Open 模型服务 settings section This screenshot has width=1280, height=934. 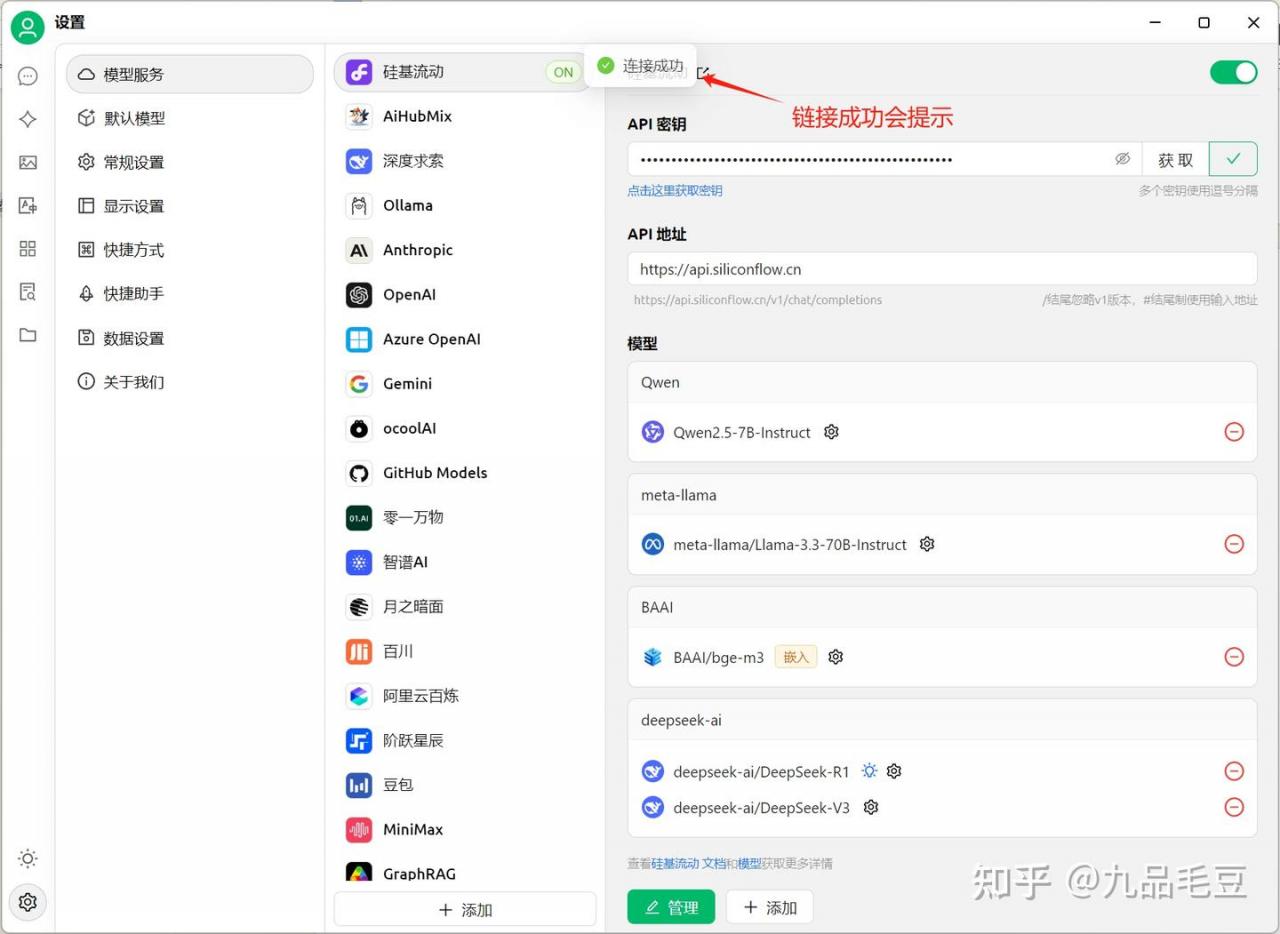tap(190, 74)
